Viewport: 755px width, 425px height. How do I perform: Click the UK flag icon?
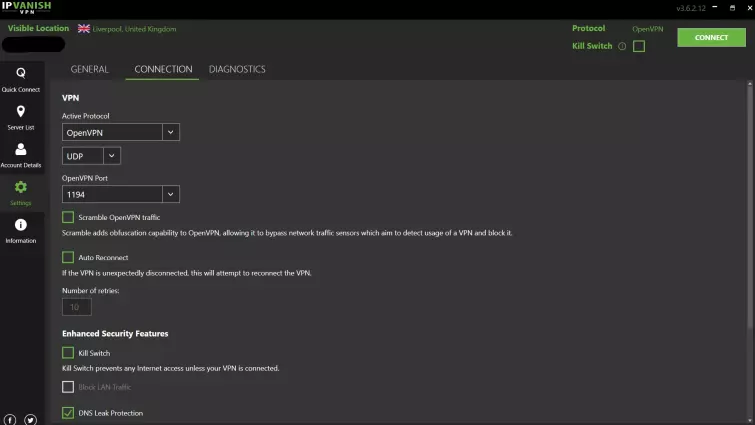[84, 29]
